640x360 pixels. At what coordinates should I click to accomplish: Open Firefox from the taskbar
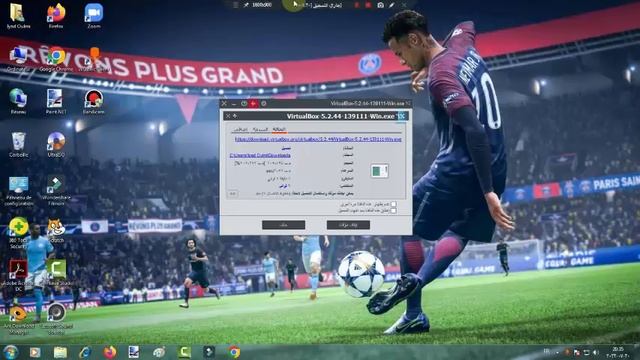pos(109,352)
